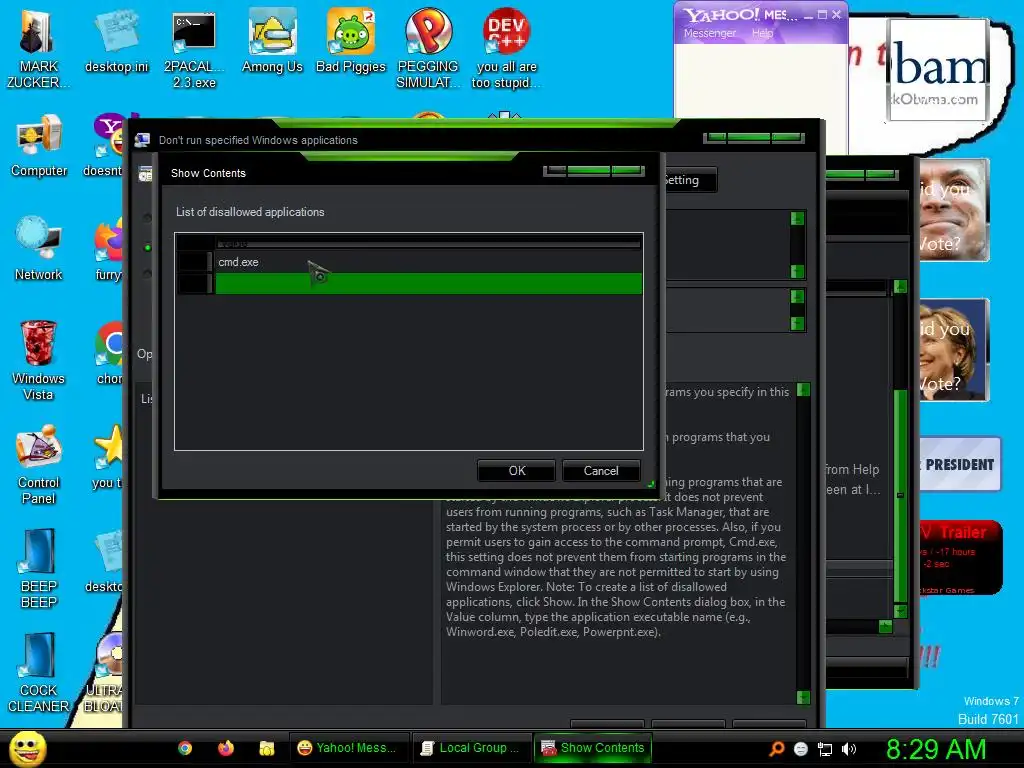Screen dimensions: 1024x768
Task: Open the Help menu in Yahoo Messenger
Action: [x=762, y=33]
